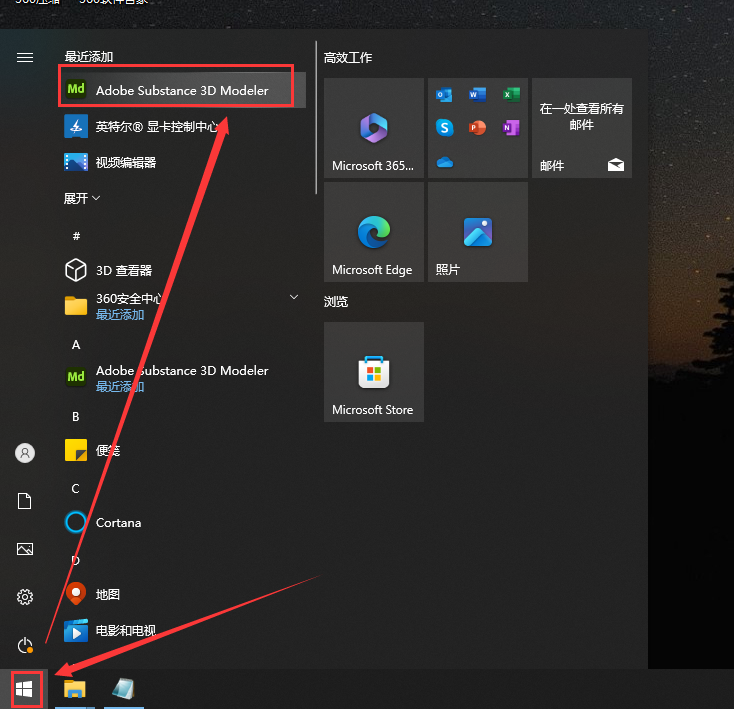This screenshot has height=709, width=734.
Task: Launch Adobe Substance 3D Modeler under recently added
Action: (182, 90)
